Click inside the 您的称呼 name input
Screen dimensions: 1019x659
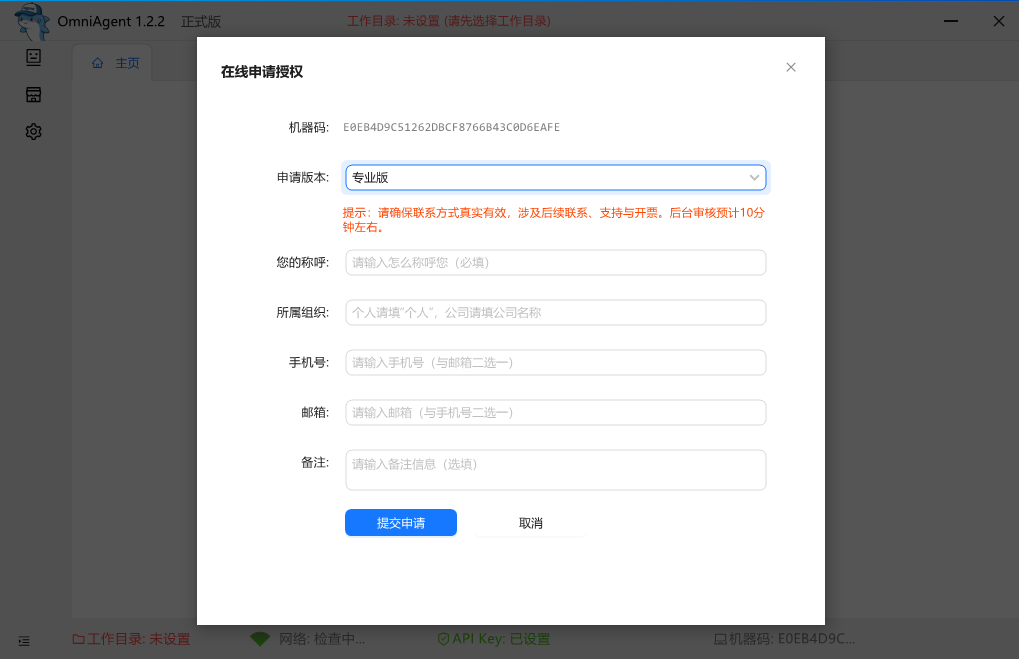(555, 262)
